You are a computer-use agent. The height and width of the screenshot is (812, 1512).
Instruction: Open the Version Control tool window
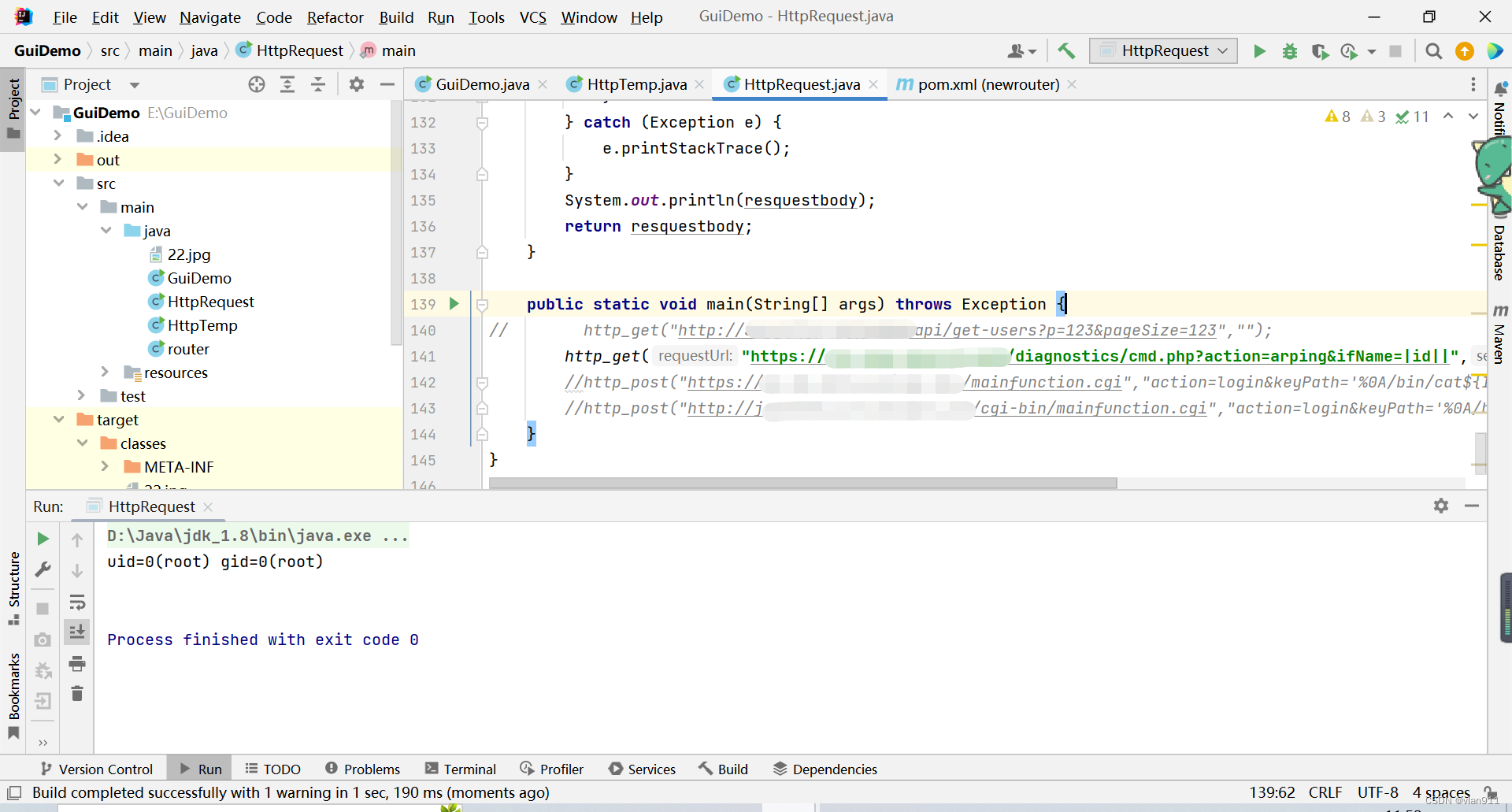pos(97,769)
